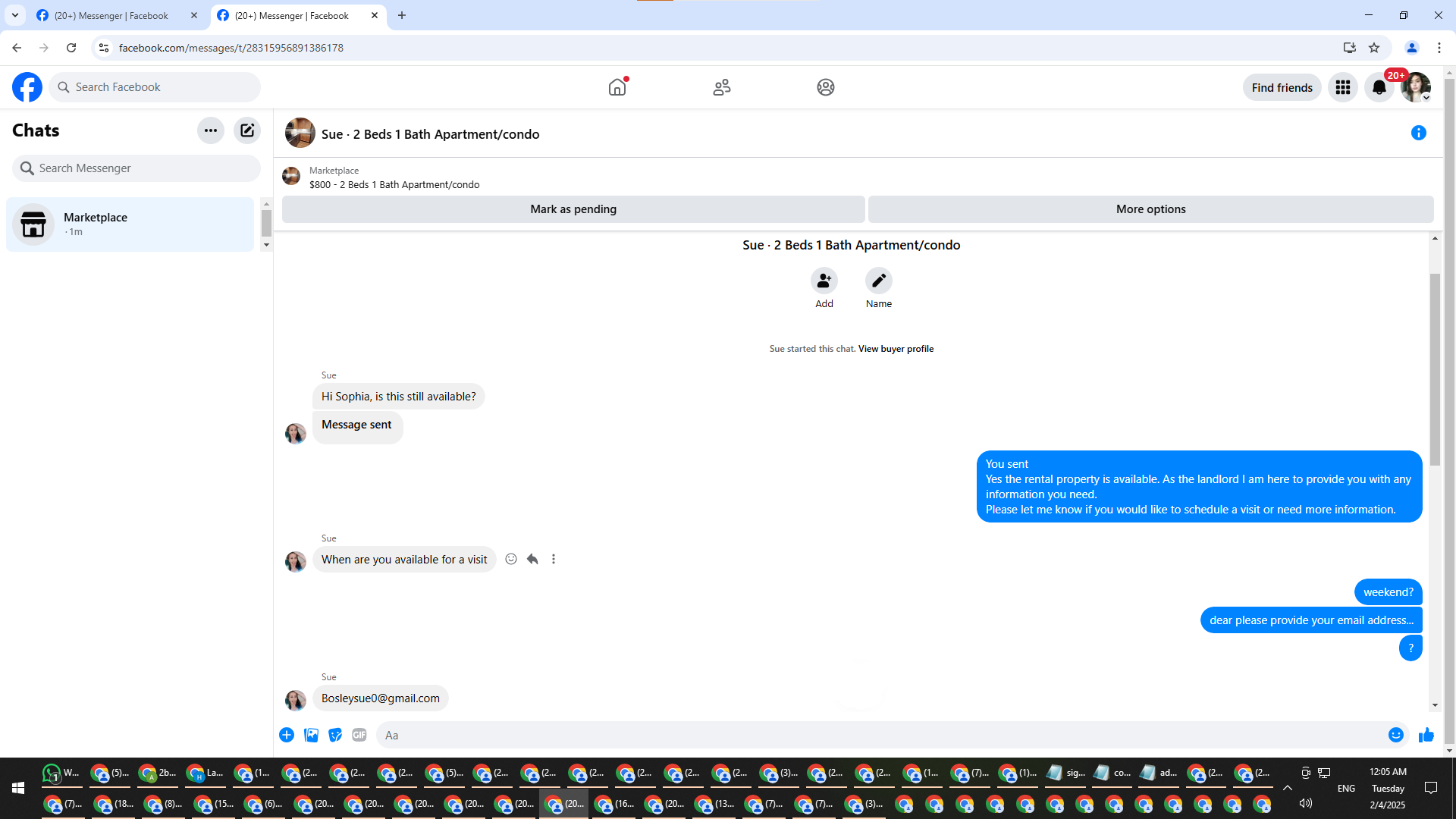Screen dimensions: 1456x819
Task: Reply to 'When are you available' message
Action: (x=532, y=559)
